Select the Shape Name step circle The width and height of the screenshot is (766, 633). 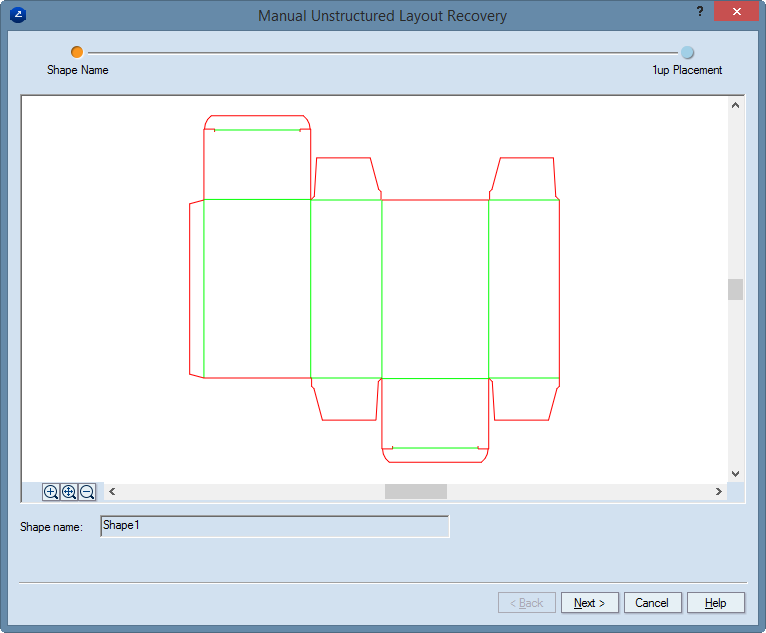77,52
